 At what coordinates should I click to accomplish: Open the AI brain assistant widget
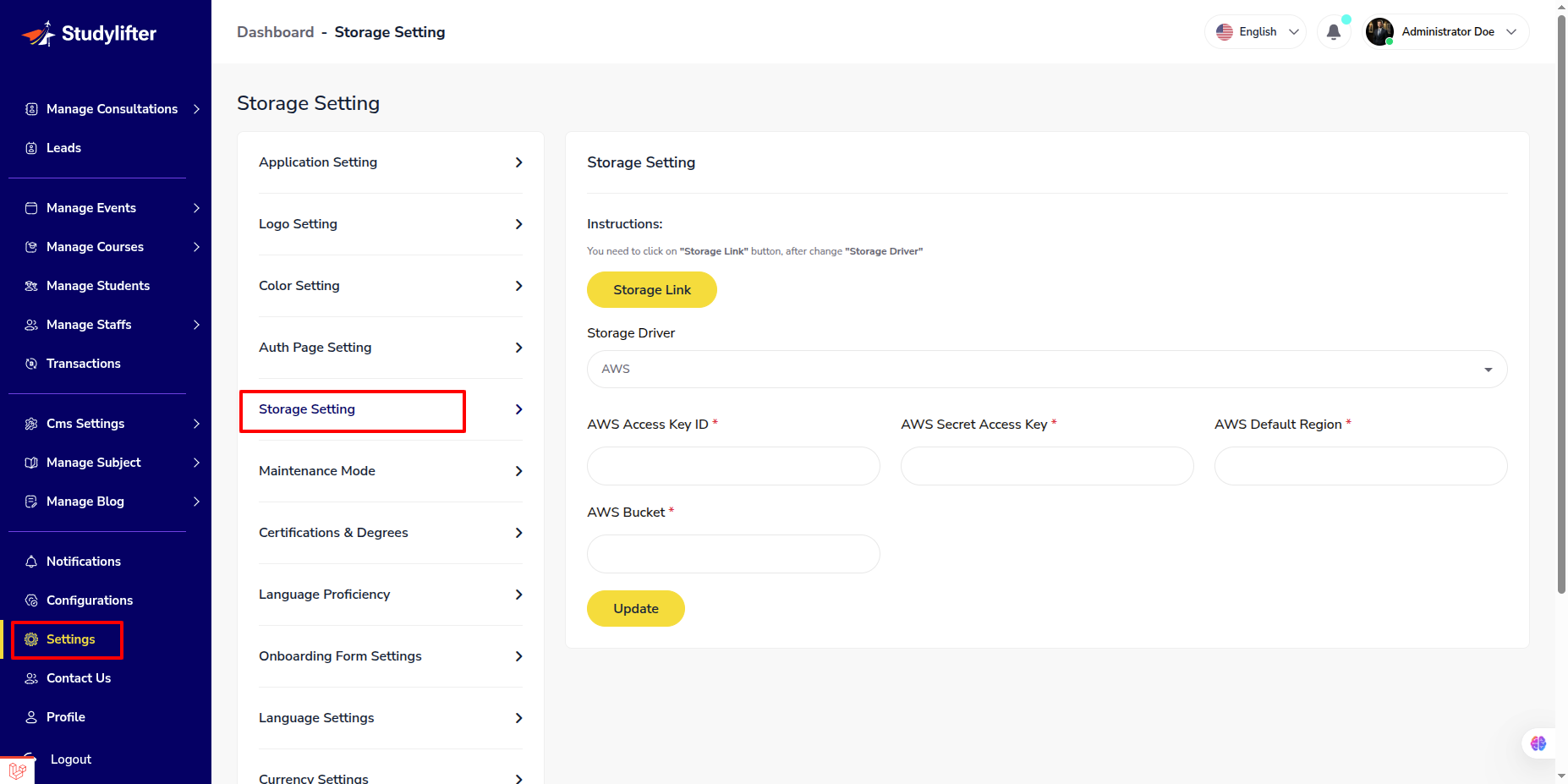[x=1538, y=743]
